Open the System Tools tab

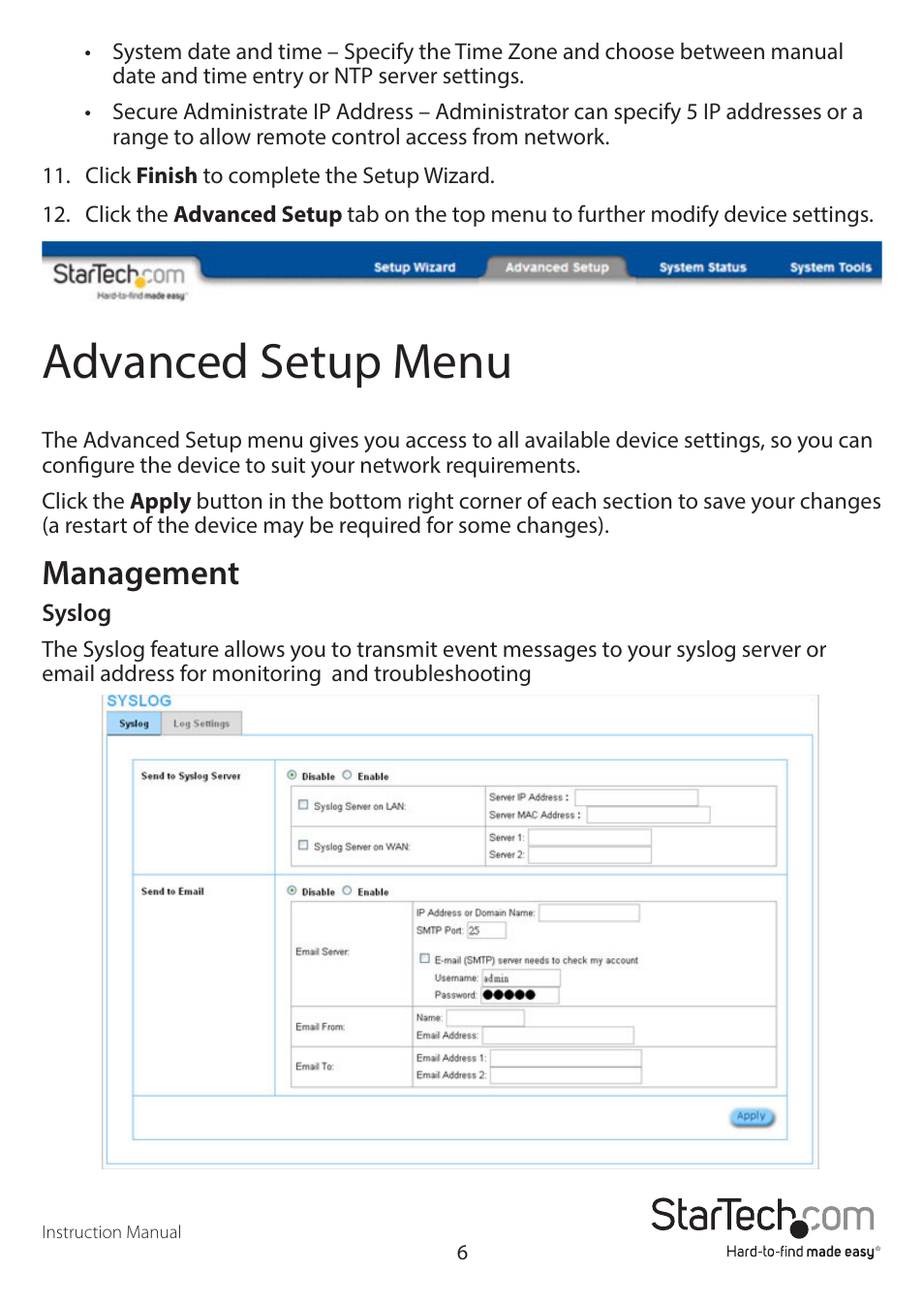click(830, 267)
